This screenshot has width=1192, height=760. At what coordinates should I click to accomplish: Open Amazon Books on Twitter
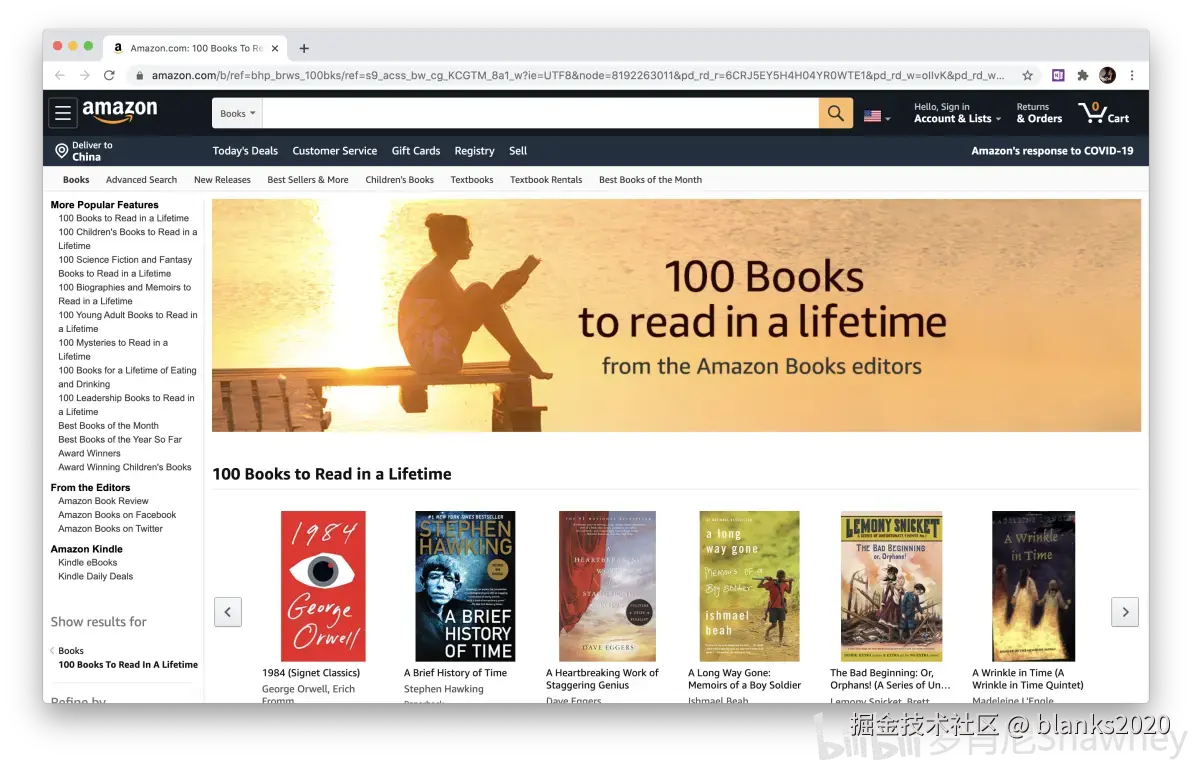(x=110, y=528)
